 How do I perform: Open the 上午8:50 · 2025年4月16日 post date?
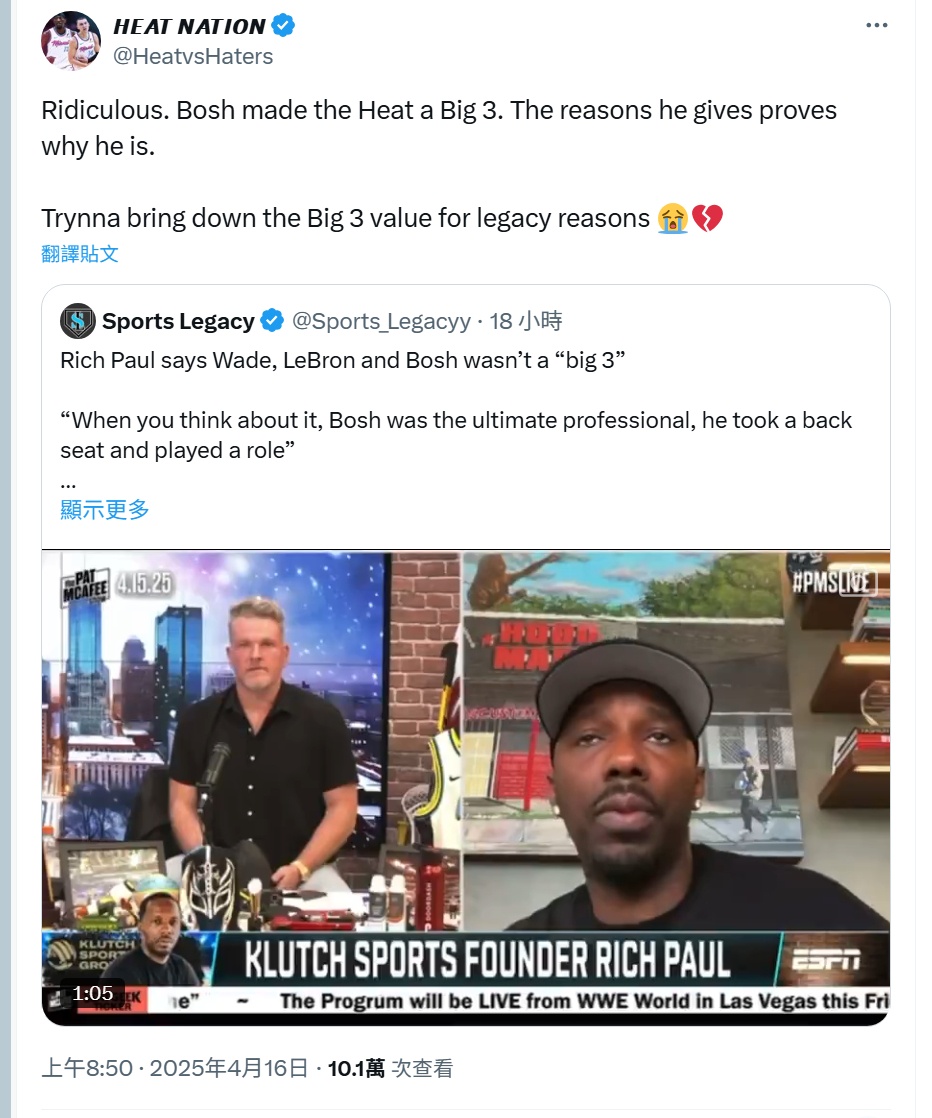coord(175,1068)
